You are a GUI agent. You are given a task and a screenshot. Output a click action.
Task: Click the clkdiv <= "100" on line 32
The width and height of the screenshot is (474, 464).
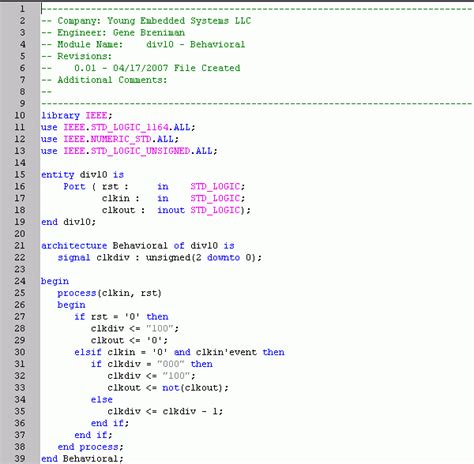151,376
